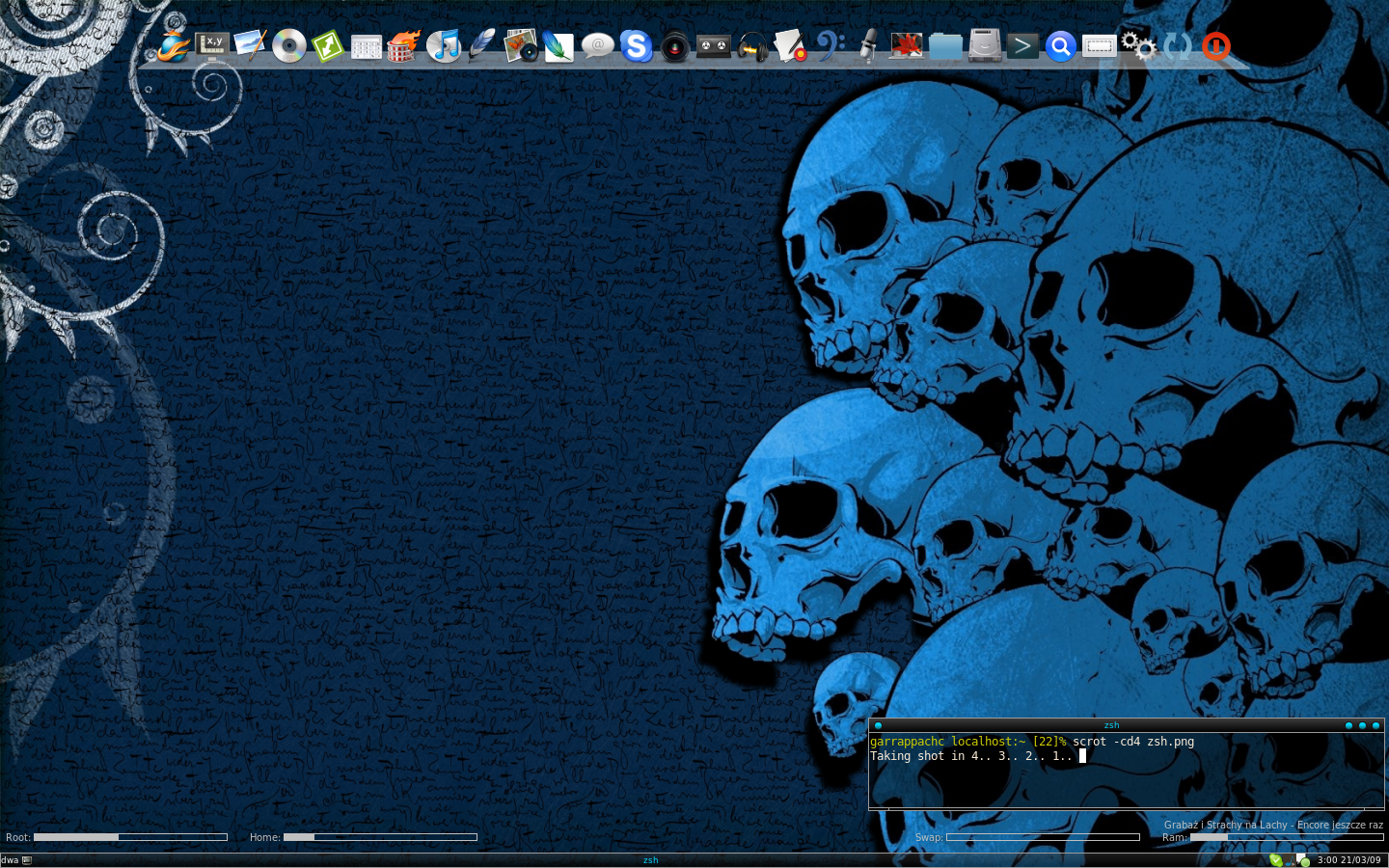This screenshot has width=1389, height=868.
Task: Click the zsh window title text
Action: [x=1111, y=725]
